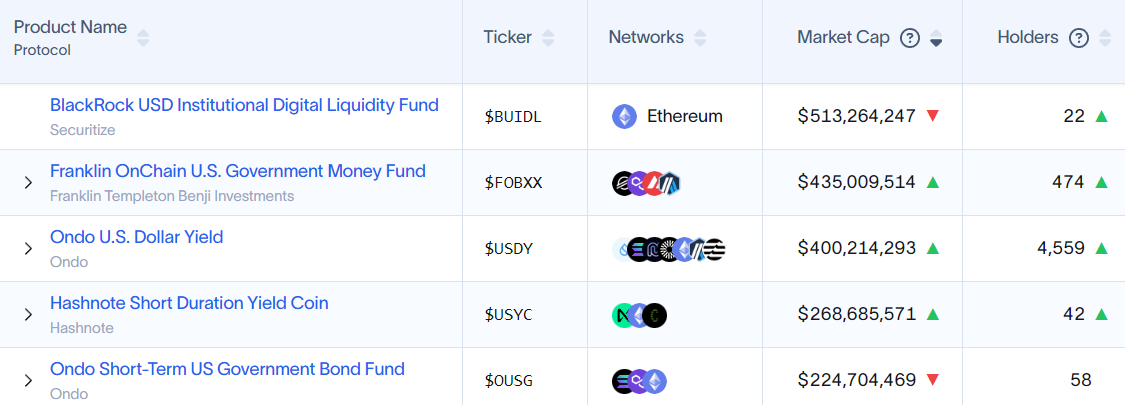Click the network icons for $USYC
The width and height of the screenshot is (1125, 405).
pos(639,315)
